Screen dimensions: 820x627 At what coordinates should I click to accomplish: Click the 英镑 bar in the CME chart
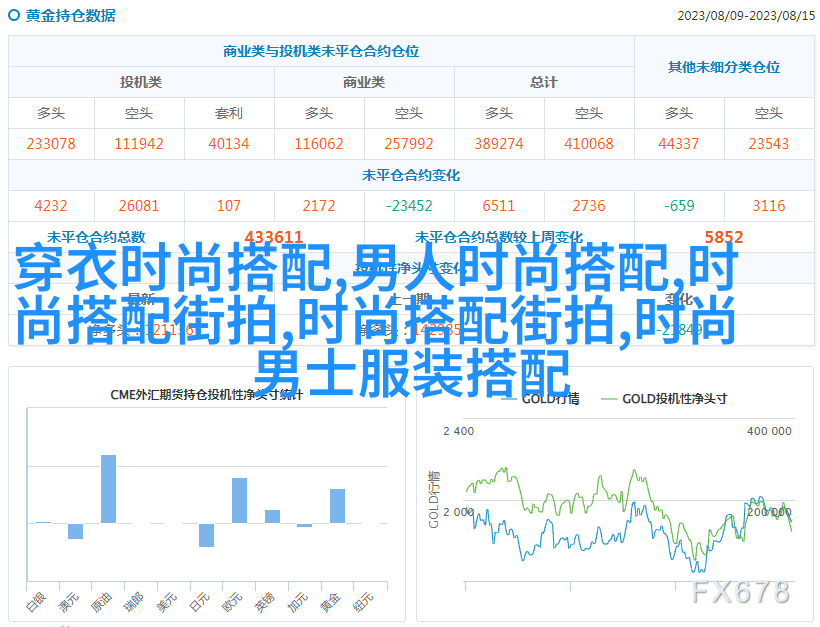272,516
